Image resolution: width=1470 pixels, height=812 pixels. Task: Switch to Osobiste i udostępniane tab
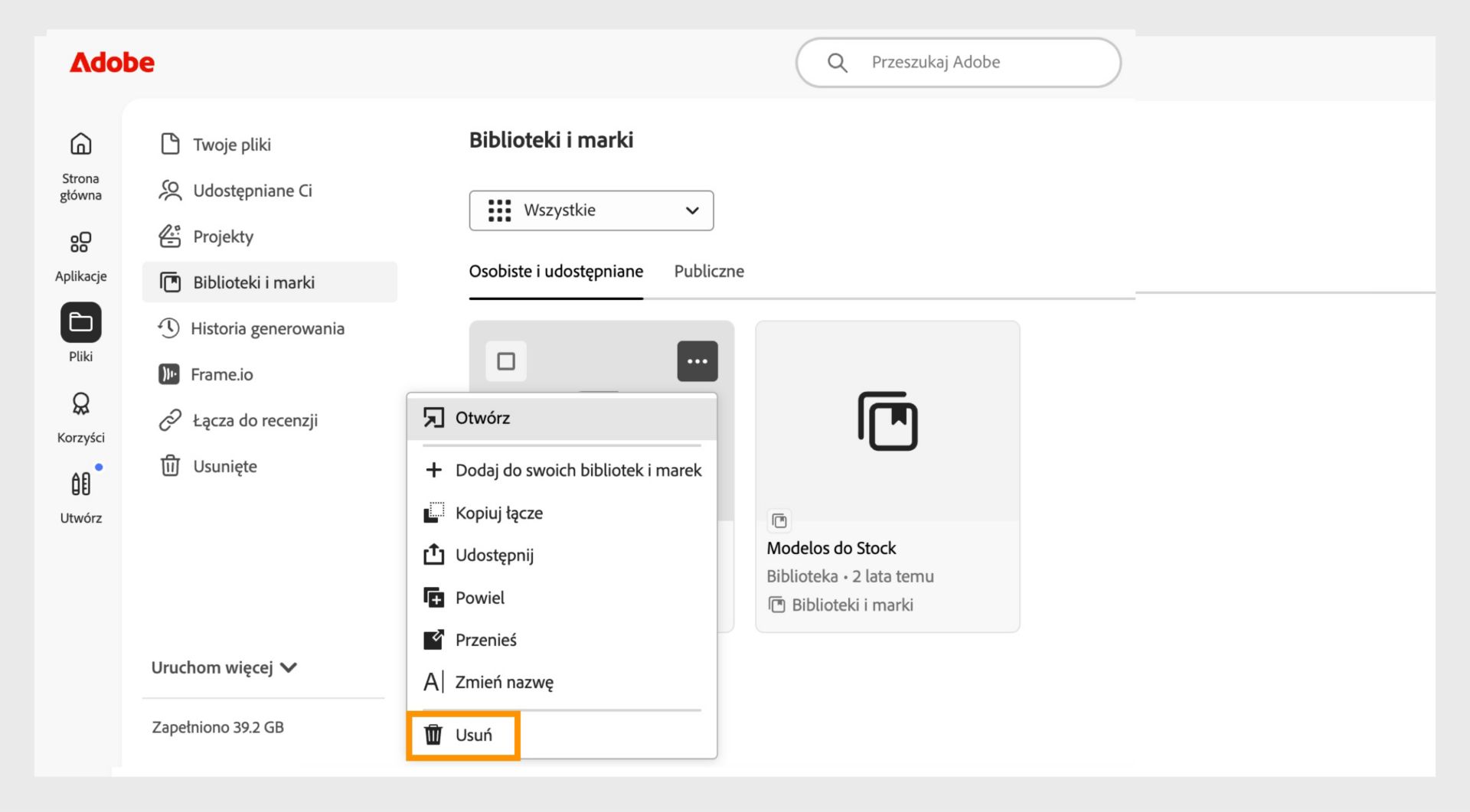(556, 272)
